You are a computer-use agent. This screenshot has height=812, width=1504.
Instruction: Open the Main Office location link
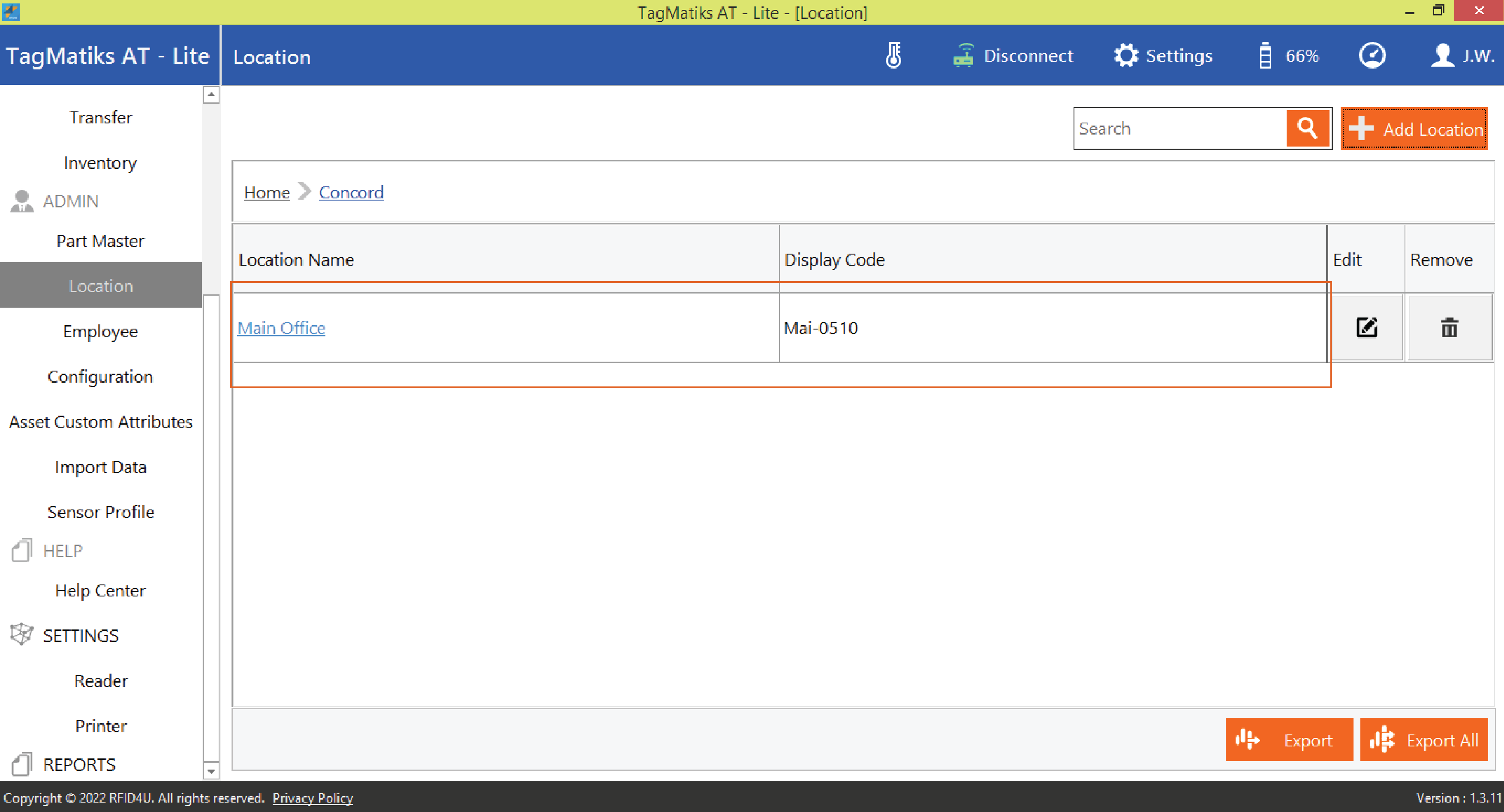pos(281,328)
